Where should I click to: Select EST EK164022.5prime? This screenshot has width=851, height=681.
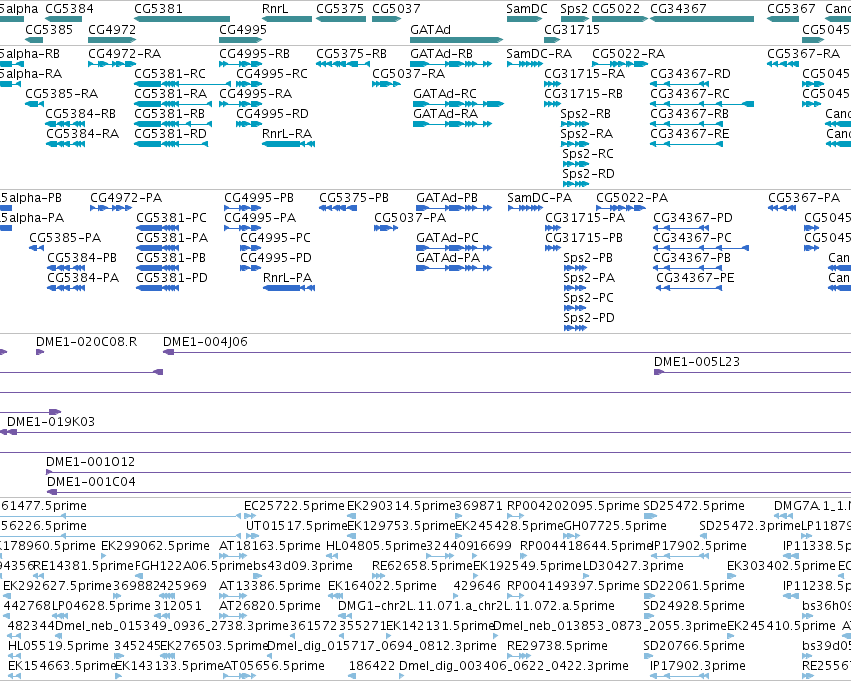tap(383, 587)
